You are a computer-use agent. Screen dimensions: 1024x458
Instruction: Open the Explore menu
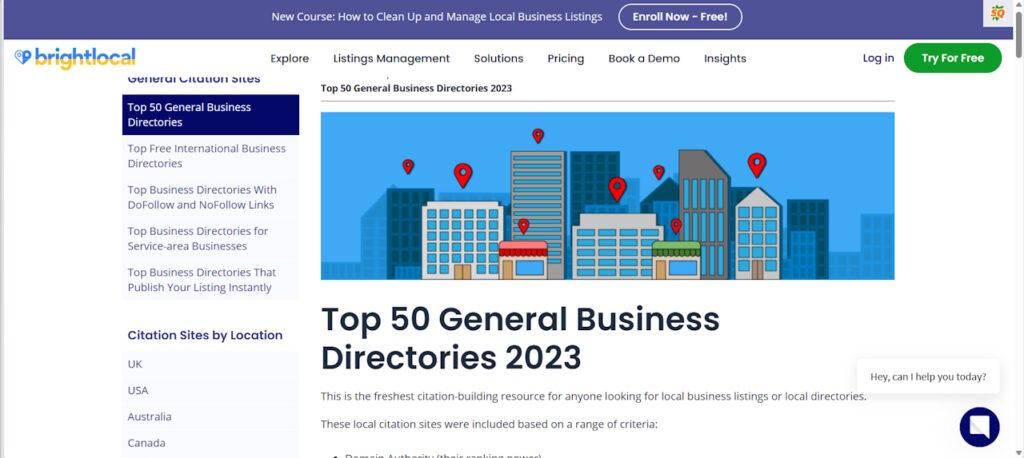click(289, 58)
